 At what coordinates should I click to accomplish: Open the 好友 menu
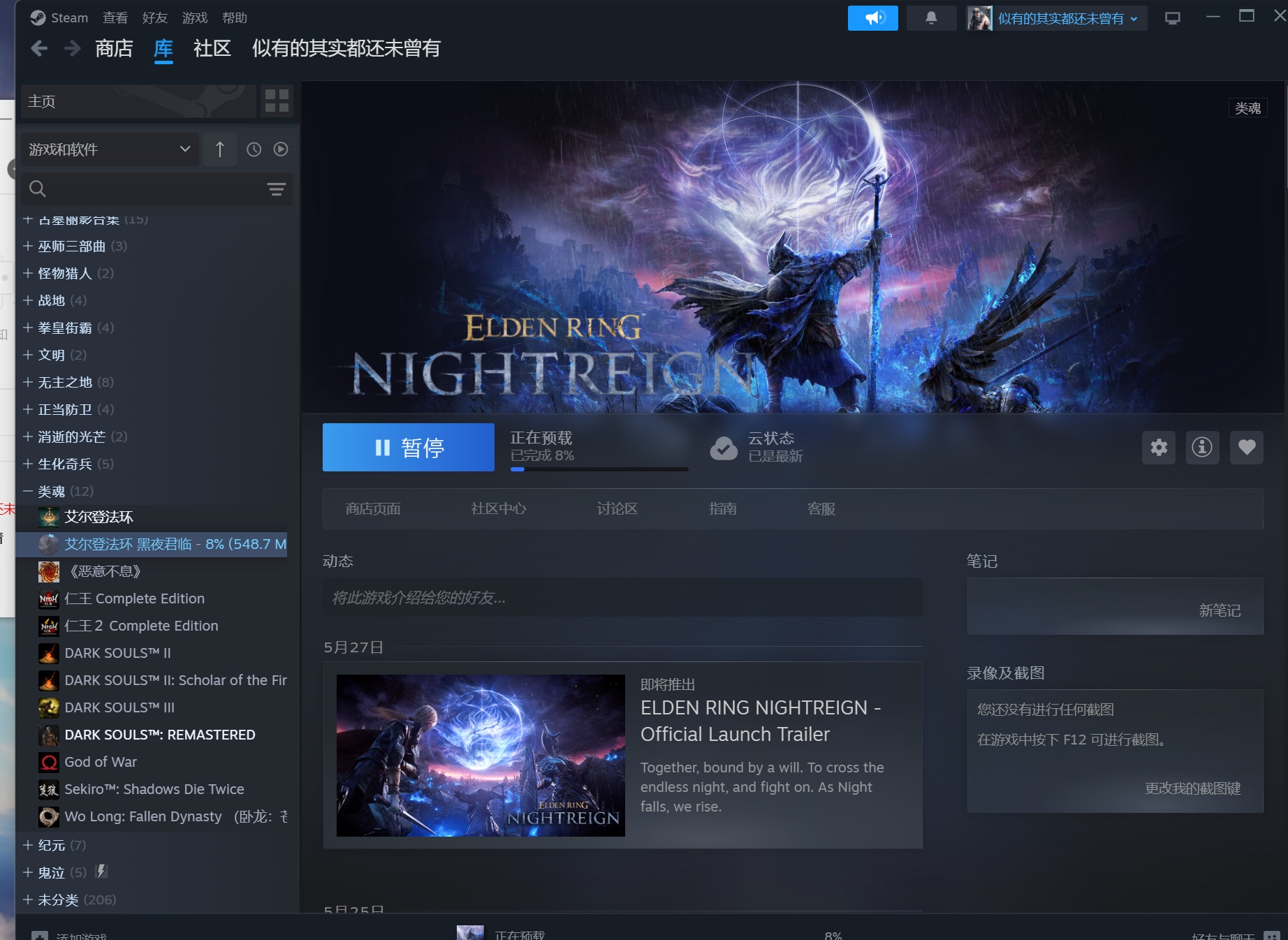[x=155, y=17]
